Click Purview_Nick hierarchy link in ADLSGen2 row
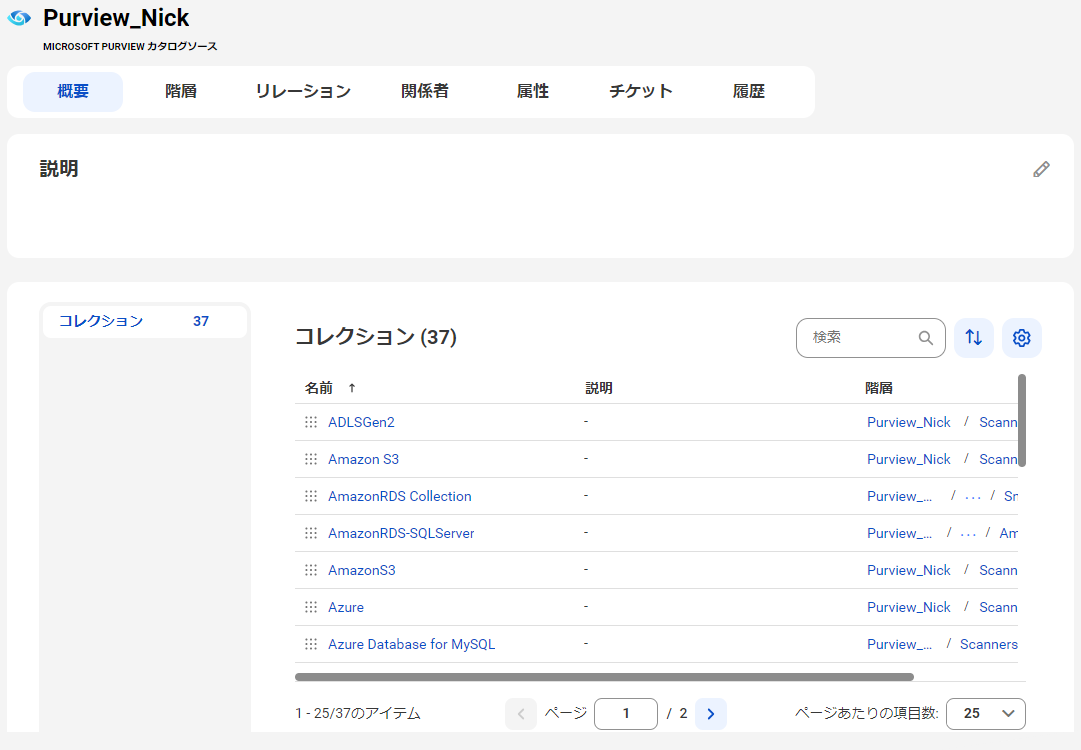1081x750 pixels. [909, 422]
